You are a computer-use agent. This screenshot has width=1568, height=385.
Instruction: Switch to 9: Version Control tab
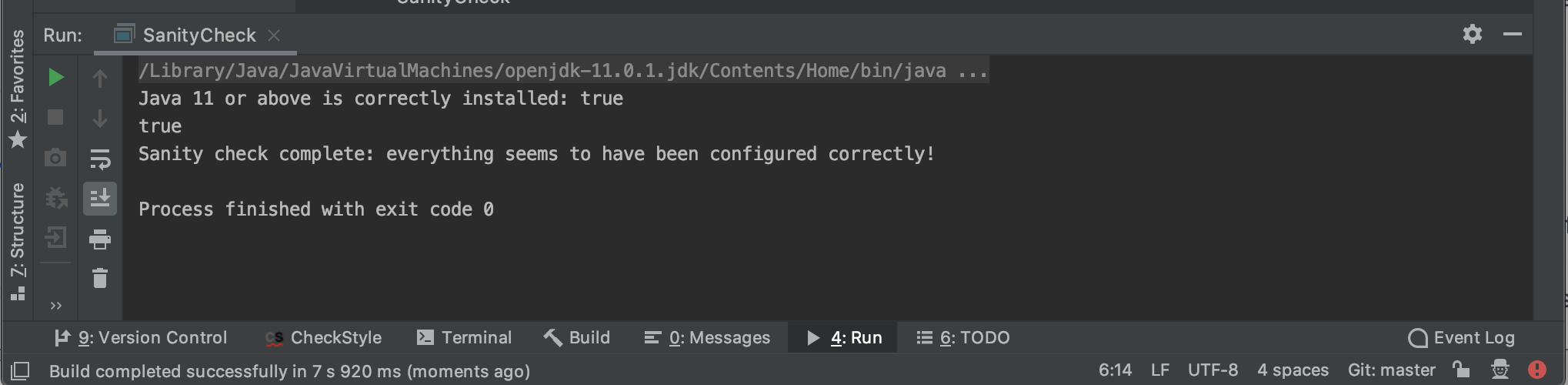pos(141,337)
